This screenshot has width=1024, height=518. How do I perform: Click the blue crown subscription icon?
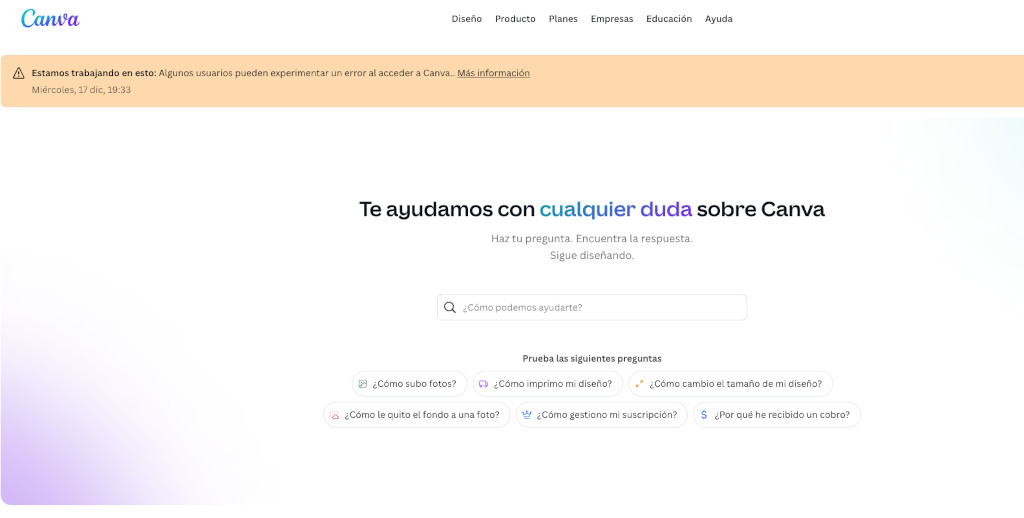point(526,415)
